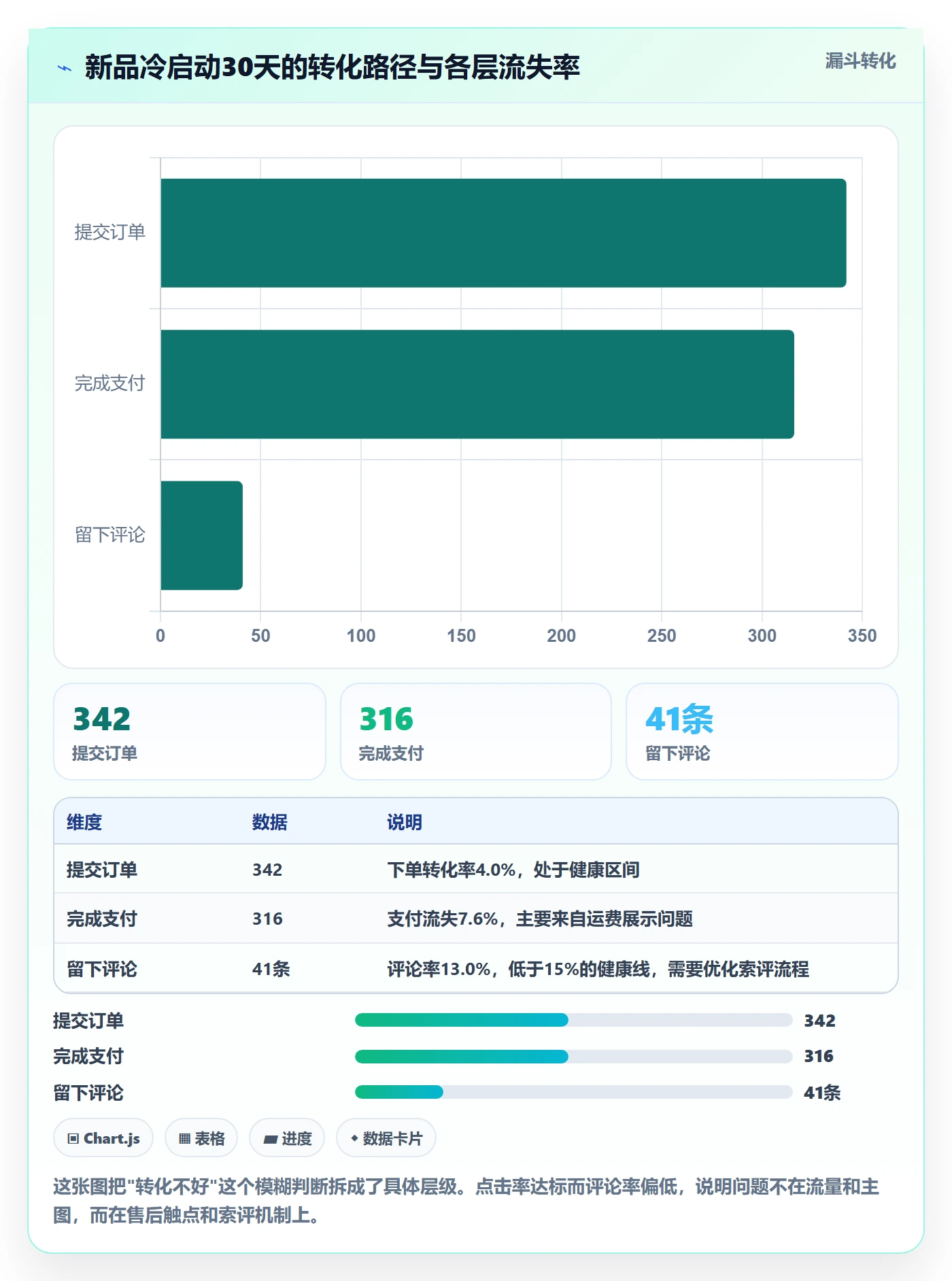The height and width of the screenshot is (1281, 952).
Task: Click the x-axis tick label 250
Action: pos(662,636)
